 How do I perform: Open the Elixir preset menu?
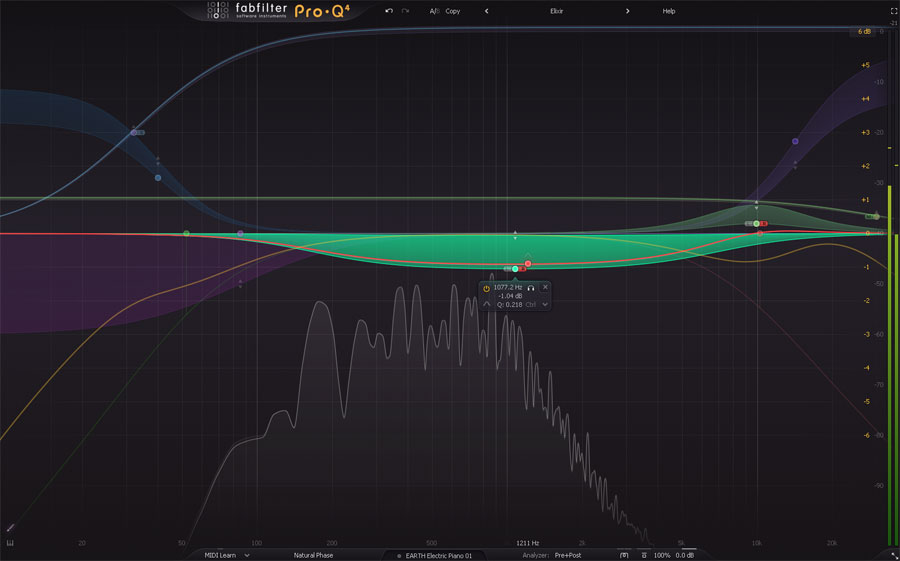[557, 11]
